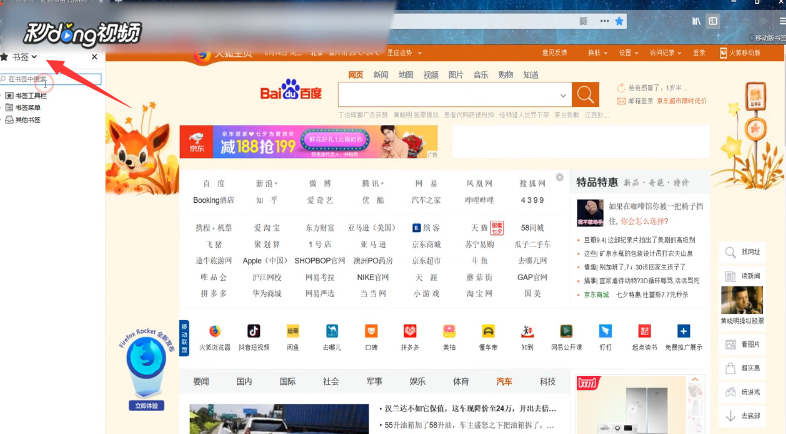This screenshot has width=786, height=434.
Task: Click 意见反馈 in the orange bar
Action: tap(554, 53)
